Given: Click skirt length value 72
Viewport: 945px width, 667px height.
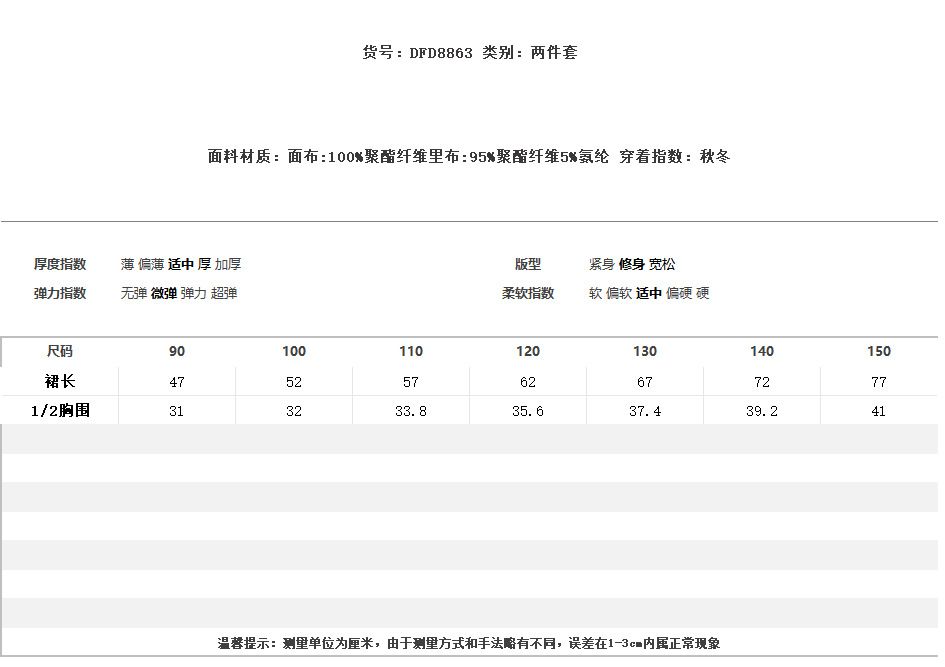Looking at the screenshot, I should (x=762, y=382).
